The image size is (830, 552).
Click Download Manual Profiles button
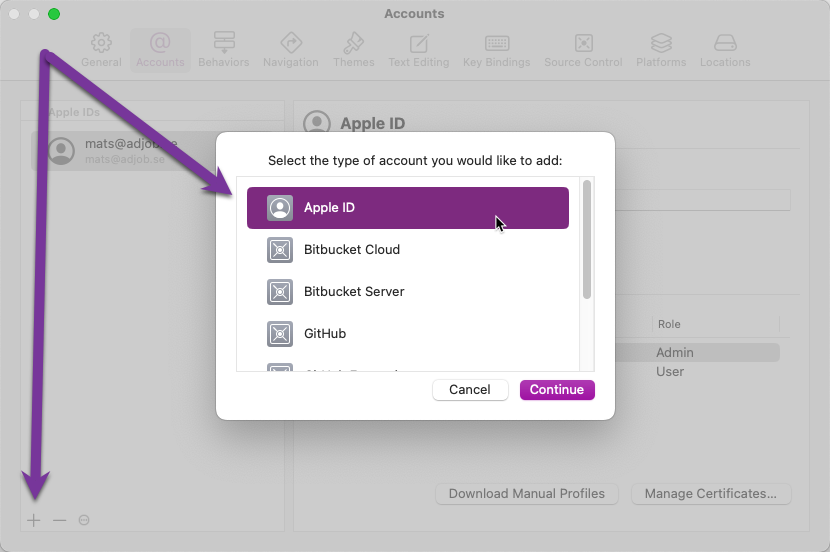click(x=527, y=494)
